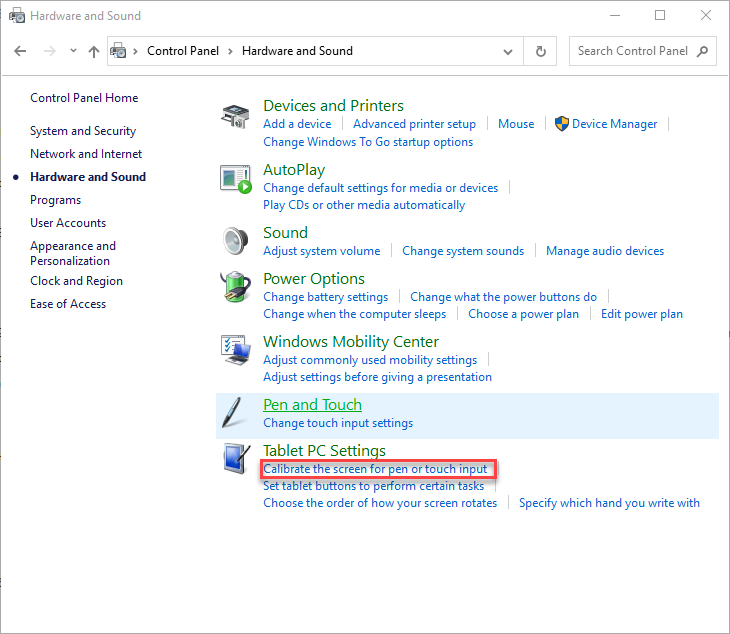
Task: Click Add a device link
Action: [x=297, y=124]
